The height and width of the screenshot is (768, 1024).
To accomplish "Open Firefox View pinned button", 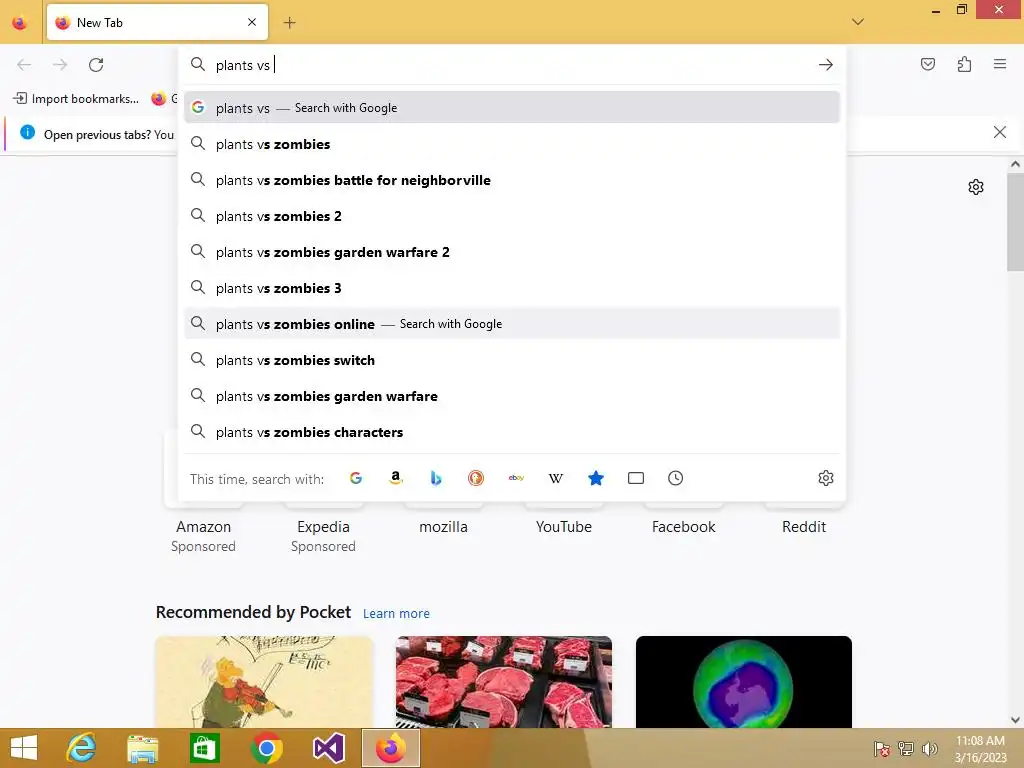I will click(x=20, y=23).
